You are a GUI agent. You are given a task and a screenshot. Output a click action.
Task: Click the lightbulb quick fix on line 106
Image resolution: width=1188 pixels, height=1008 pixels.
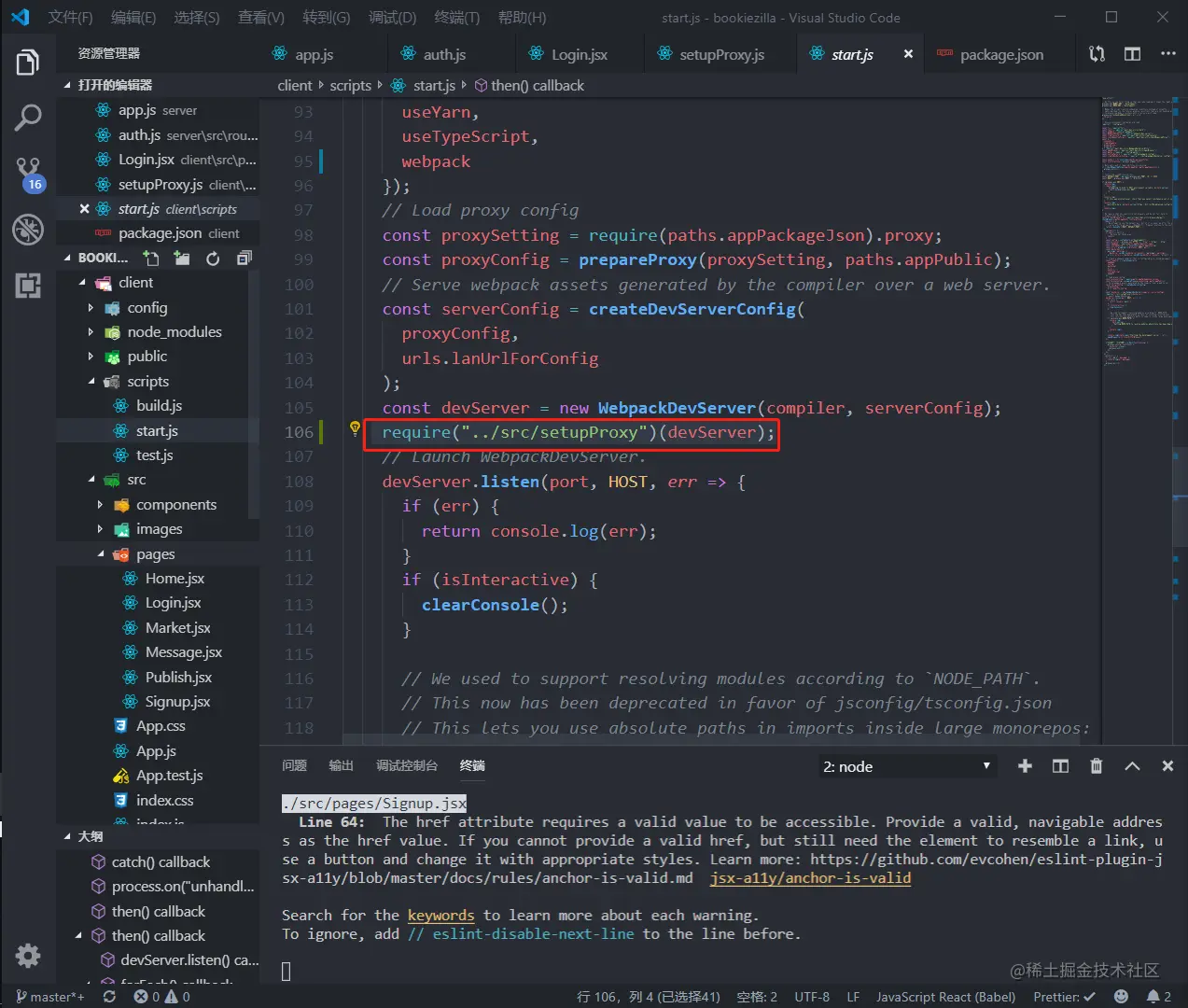(x=355, y=428)
